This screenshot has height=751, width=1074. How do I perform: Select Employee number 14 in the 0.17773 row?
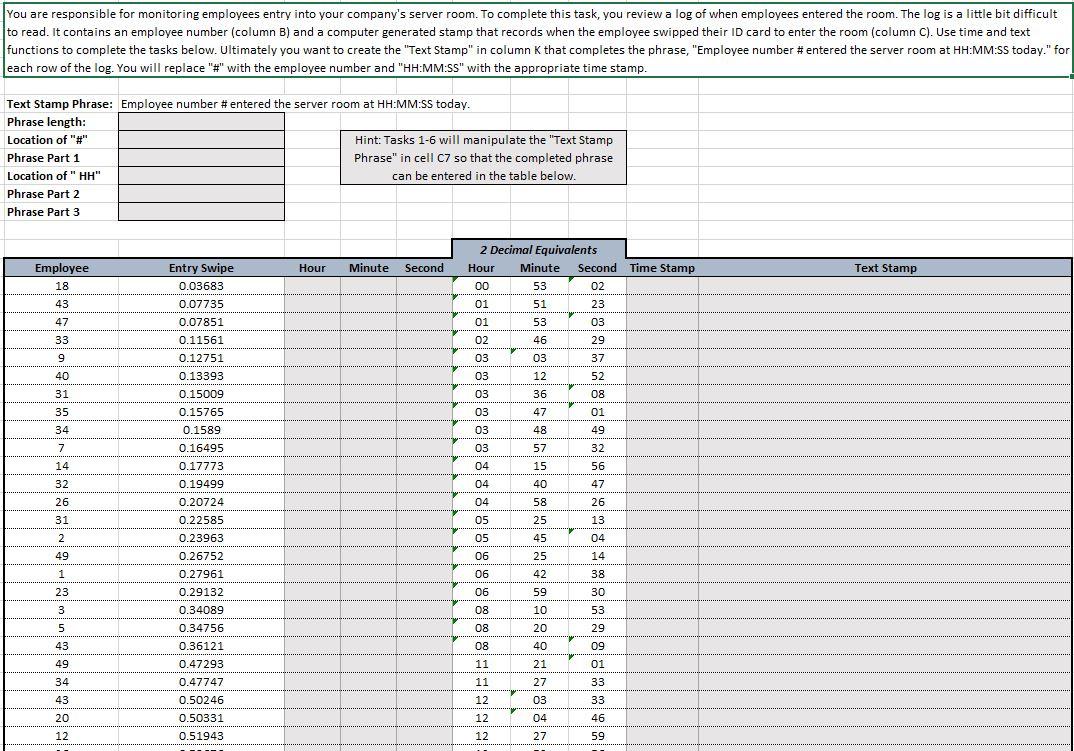click(62, 466)
